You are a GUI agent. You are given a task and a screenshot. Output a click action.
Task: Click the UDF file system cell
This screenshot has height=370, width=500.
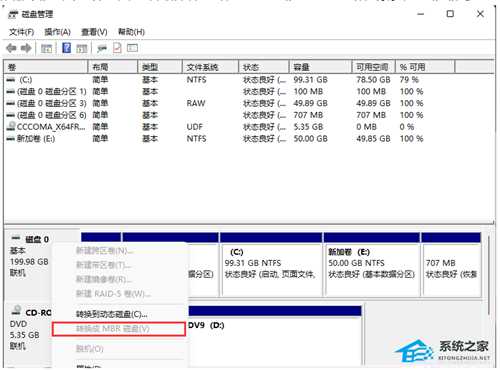coord(195,127)
